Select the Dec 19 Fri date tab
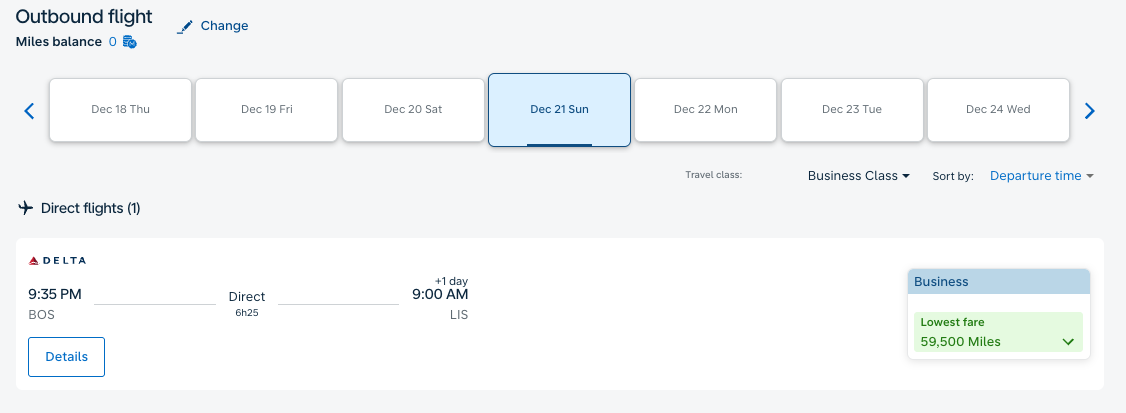 (x=267, y=110)
